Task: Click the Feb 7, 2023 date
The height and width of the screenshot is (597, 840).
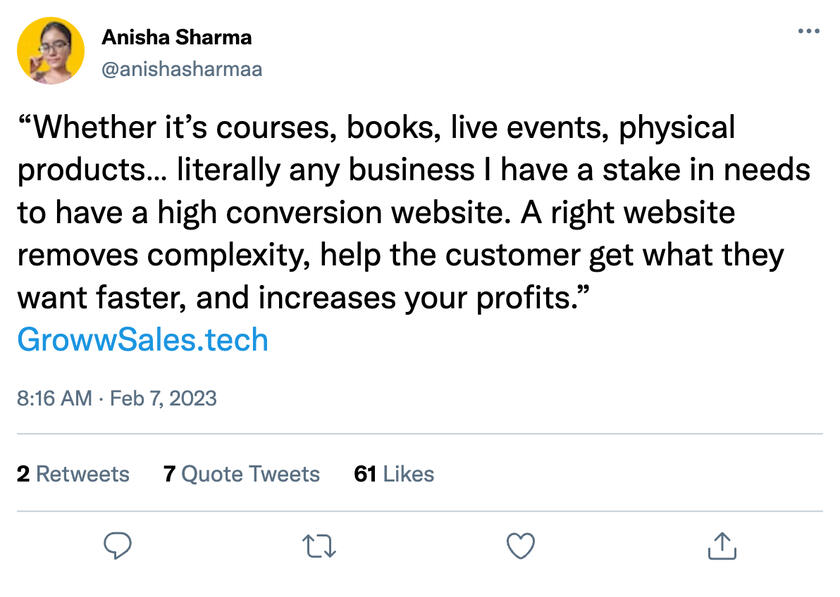Action: tap(163, 398)
